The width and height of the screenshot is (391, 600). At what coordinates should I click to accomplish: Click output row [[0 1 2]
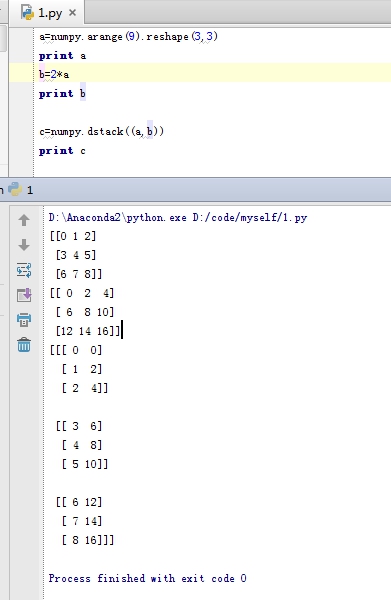click(73, 236)
